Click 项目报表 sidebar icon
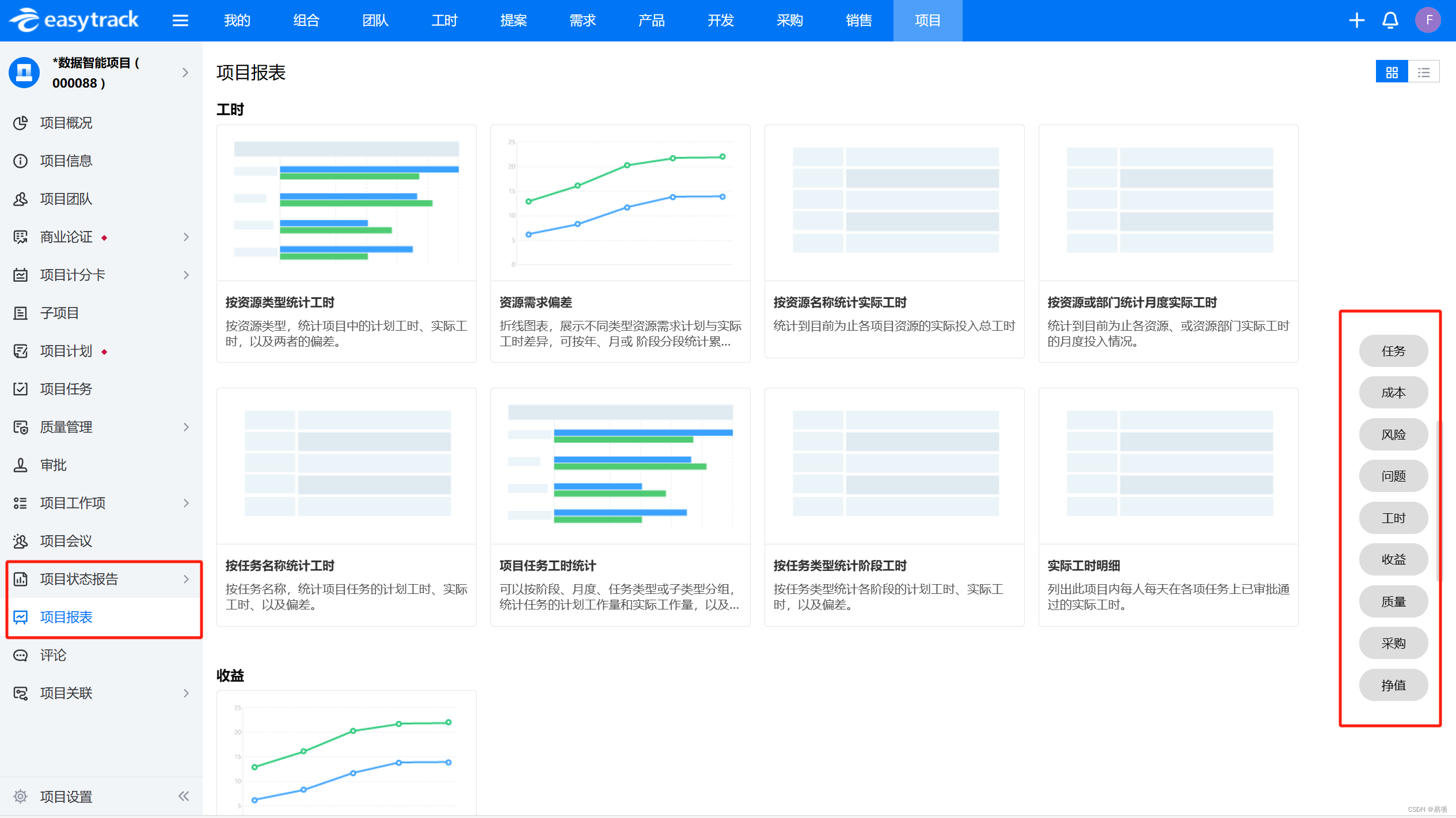 [x=21, y=617]
